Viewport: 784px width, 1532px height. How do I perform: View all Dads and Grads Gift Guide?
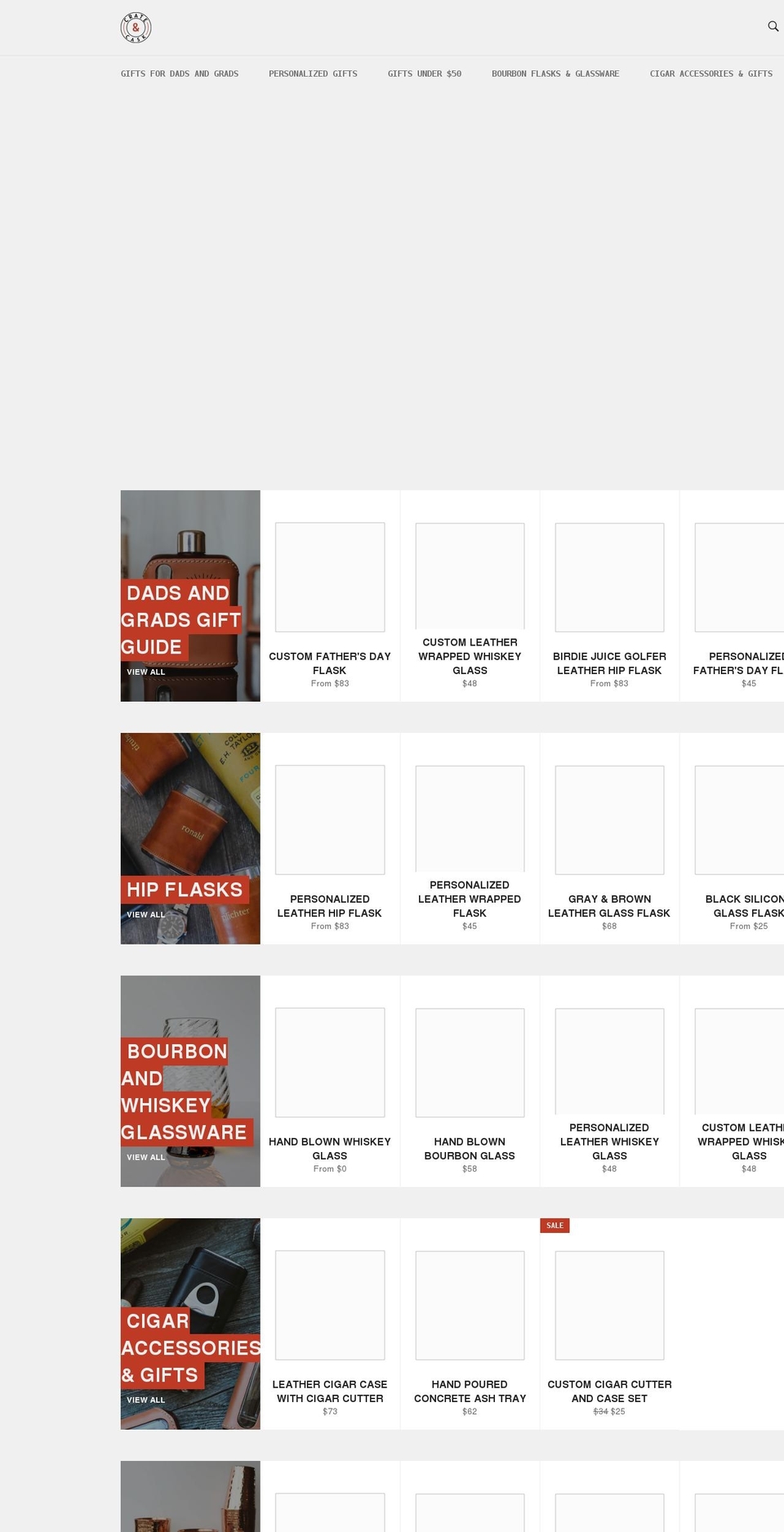(145, 672)
